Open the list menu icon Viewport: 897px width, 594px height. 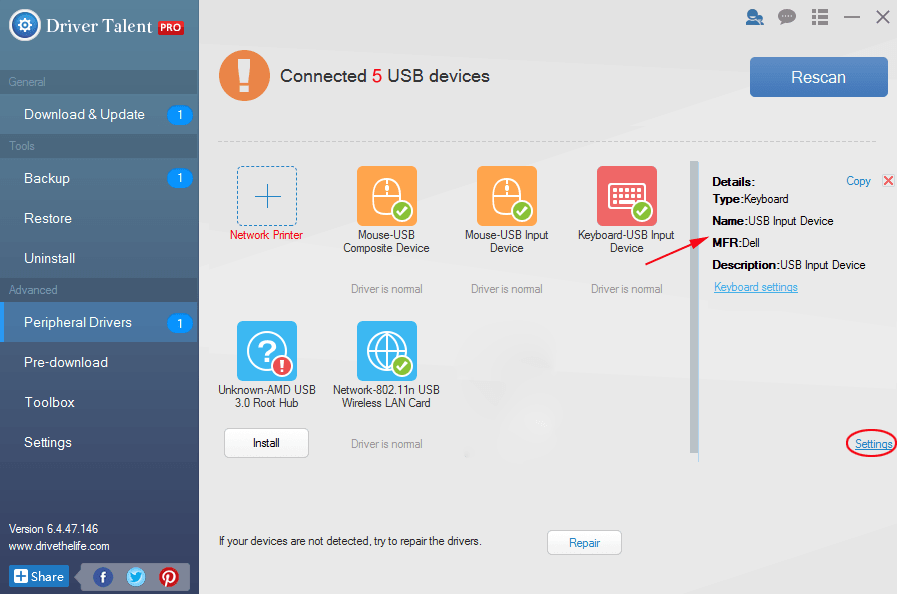click(820, 17)
